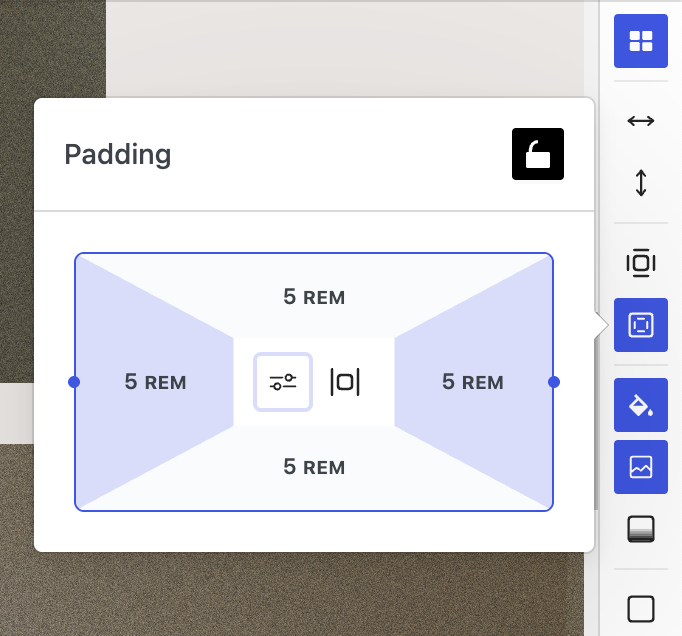Select the horizontal padding link icon
The image size is (682, 636).
tap(345, 382)
